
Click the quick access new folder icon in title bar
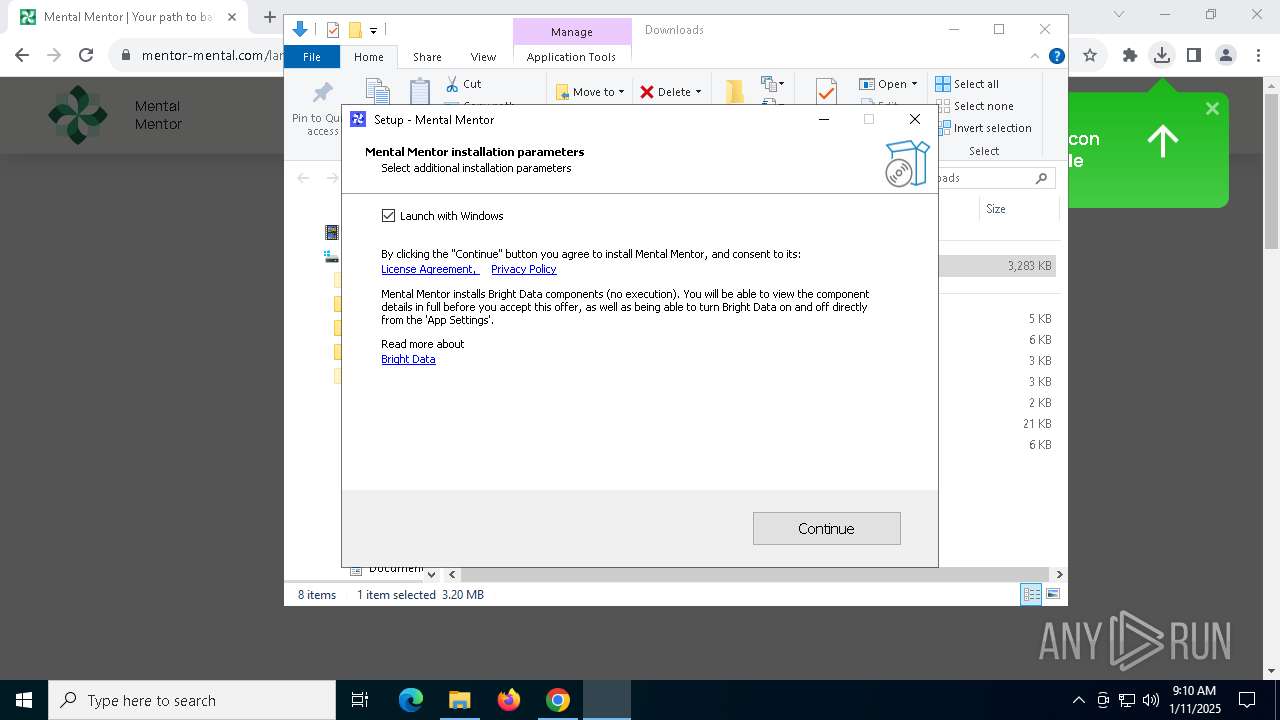pos(354,30)
